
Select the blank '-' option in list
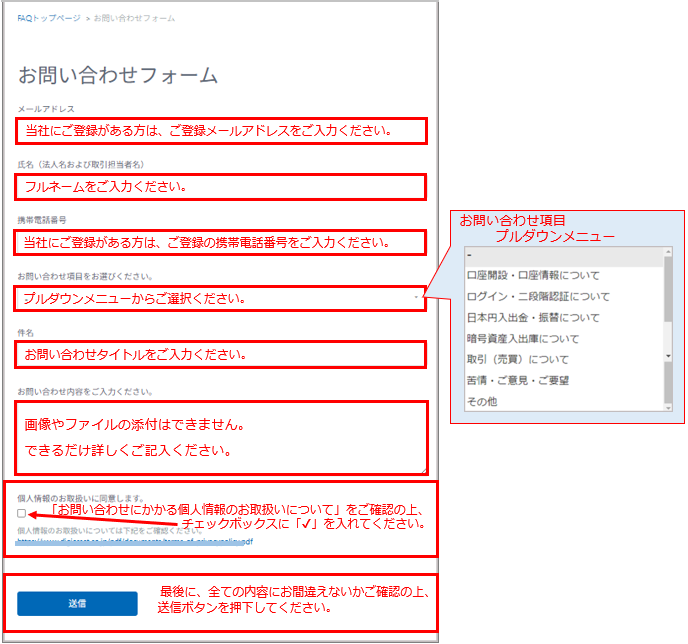[x=564, y=255]
